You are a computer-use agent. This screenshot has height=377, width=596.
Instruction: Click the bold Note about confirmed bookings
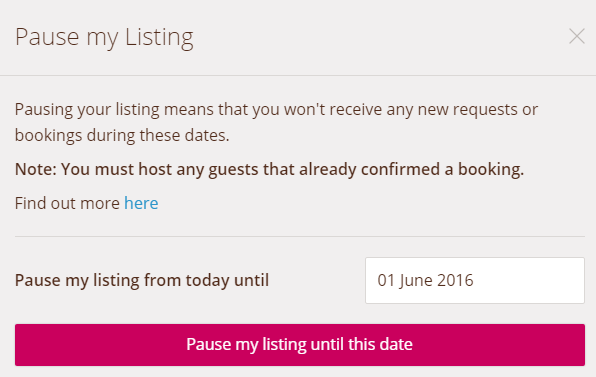tap(269, 169)
